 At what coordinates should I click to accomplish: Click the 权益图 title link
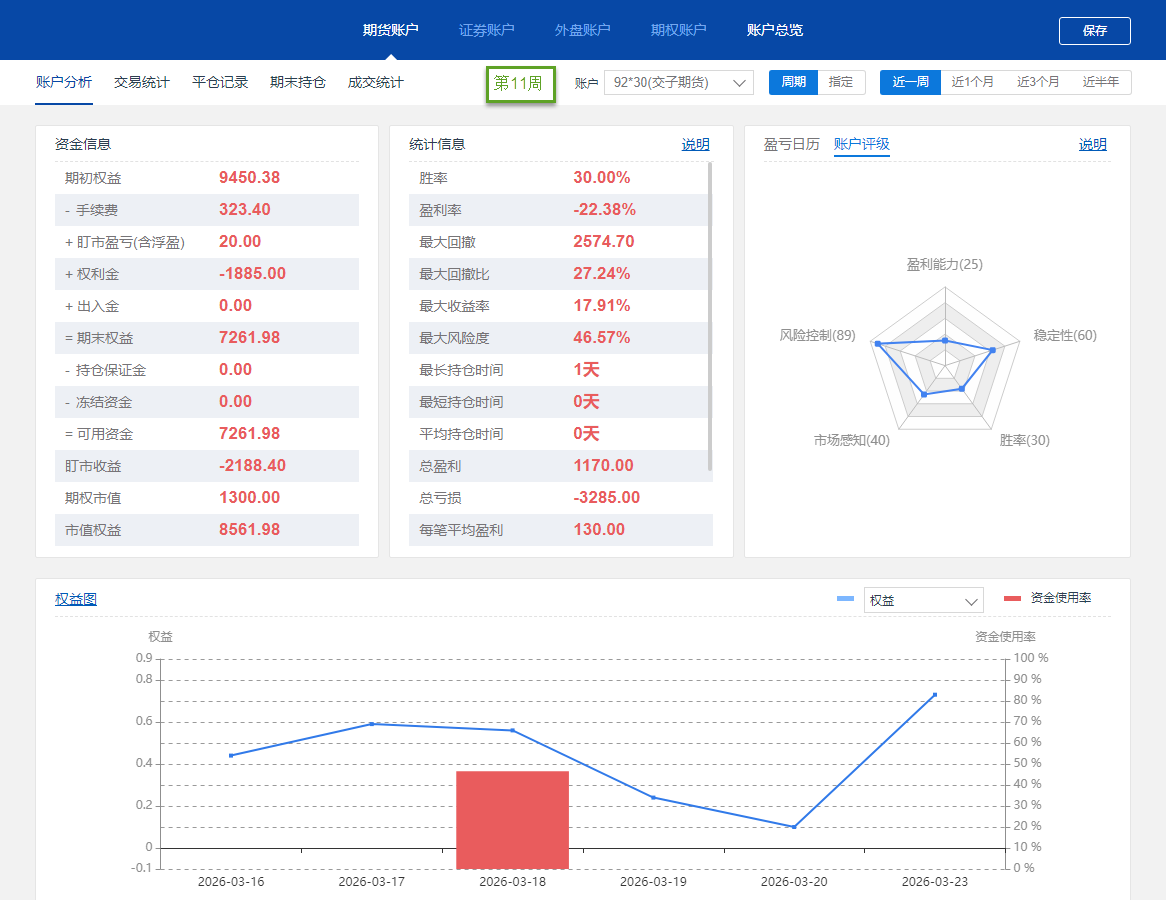point(76,599)
